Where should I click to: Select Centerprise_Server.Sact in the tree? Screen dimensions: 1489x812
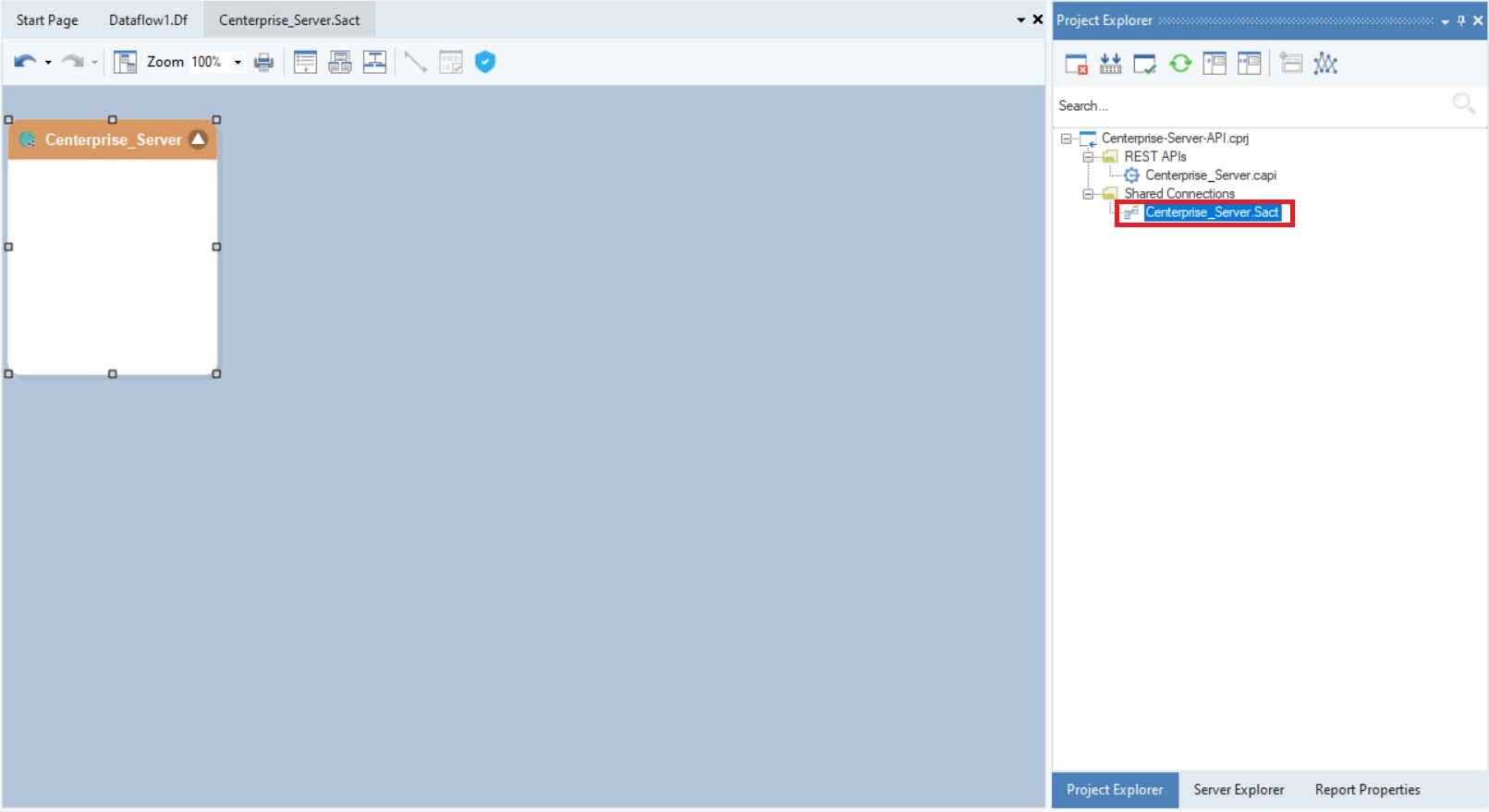pyautogui.click(x=1213, y=212)
